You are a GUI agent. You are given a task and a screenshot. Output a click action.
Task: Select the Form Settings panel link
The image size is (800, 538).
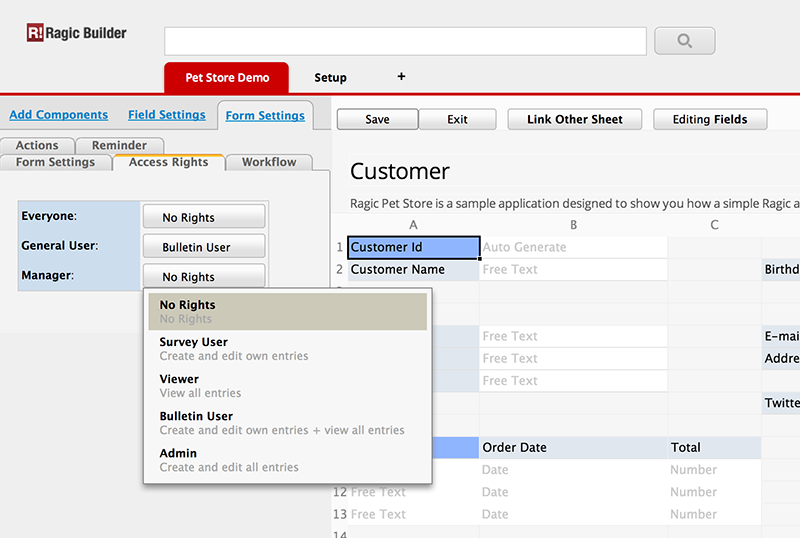click(x=265, y=116)
